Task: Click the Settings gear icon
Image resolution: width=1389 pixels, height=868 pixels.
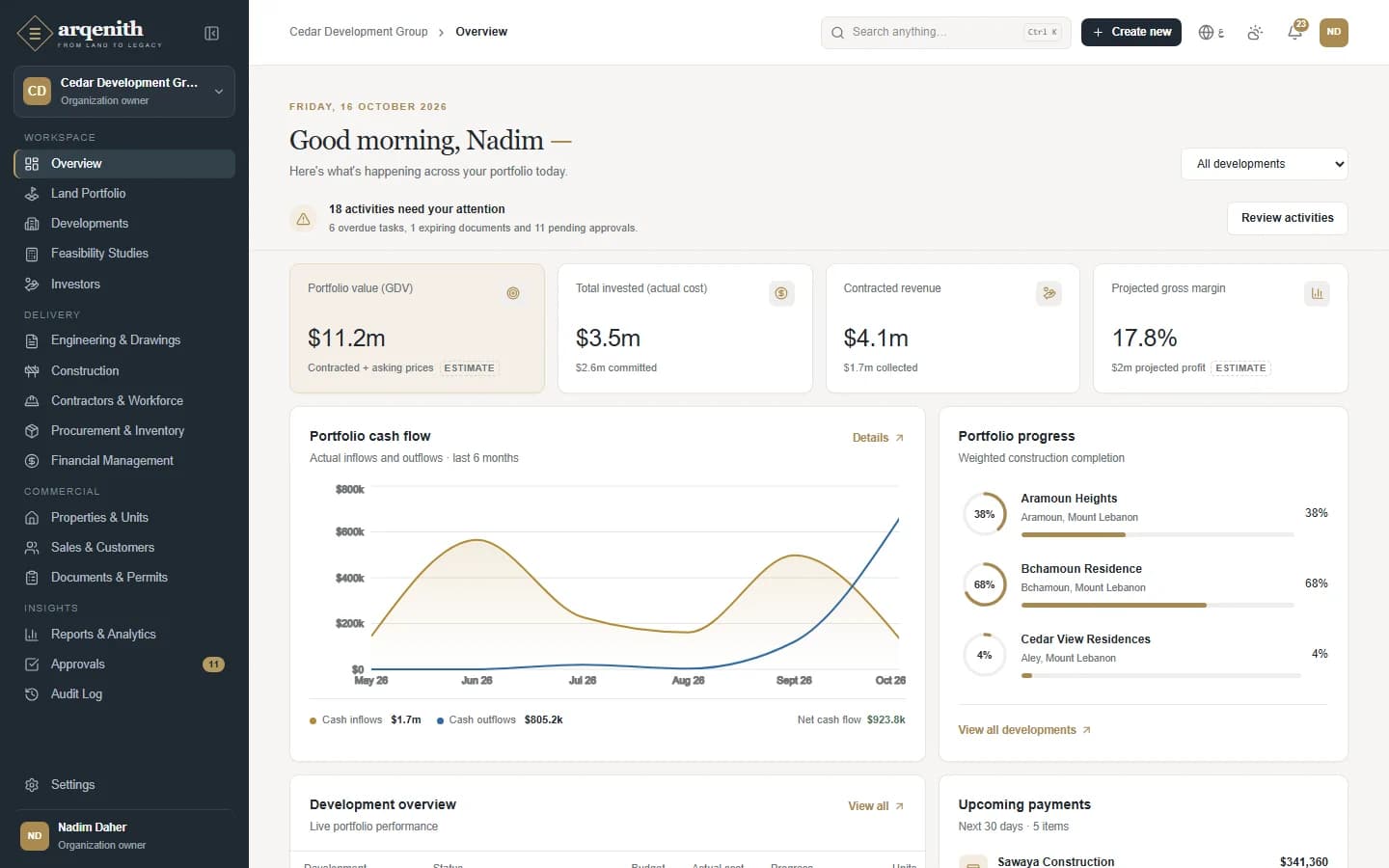Action: (32, 785)
